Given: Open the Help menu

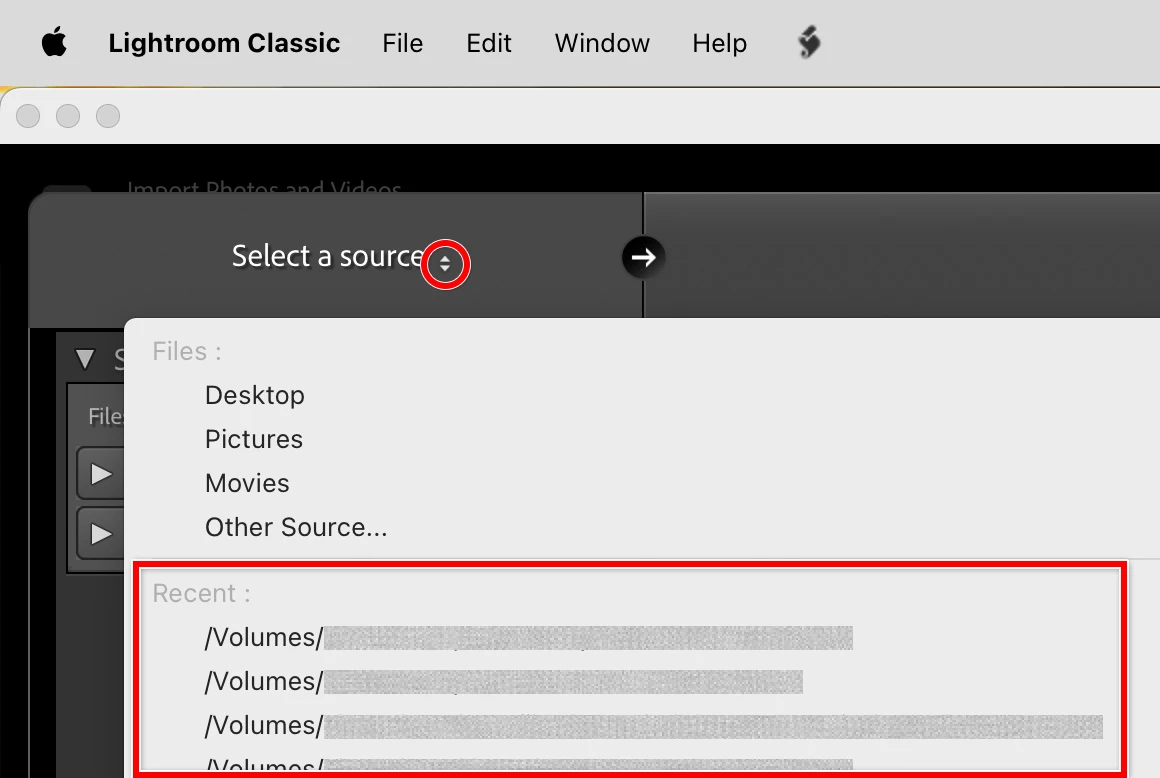Looking at the screenshot, I should [x=719, y=43].
